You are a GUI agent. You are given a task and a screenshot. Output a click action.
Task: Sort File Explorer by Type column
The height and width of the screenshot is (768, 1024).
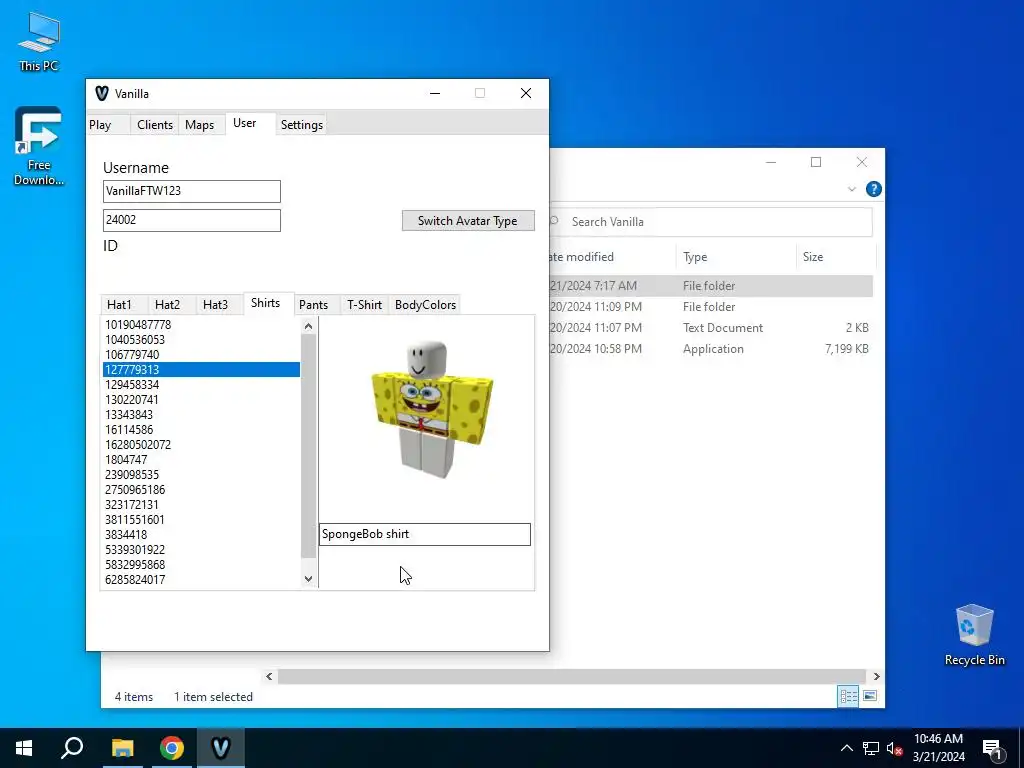click(x=735, y=257)
